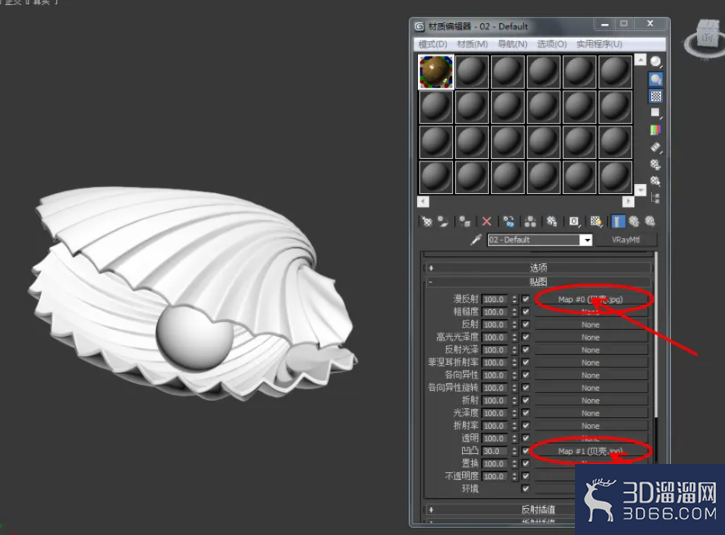Click the sample slots scroll up arrow
This screenshot has height=535, width=725.
pyautogui.click(x=640, y=60)
